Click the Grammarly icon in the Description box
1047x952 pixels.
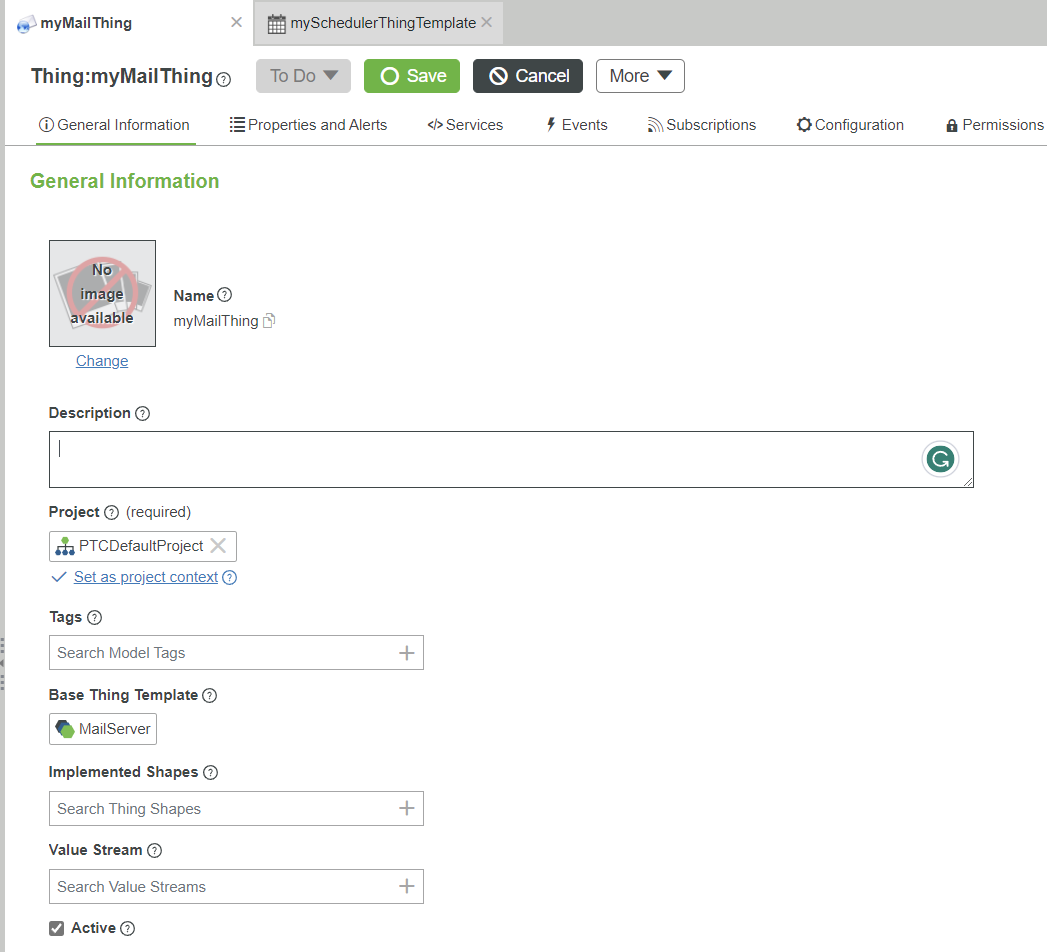(x=939, y=458)
